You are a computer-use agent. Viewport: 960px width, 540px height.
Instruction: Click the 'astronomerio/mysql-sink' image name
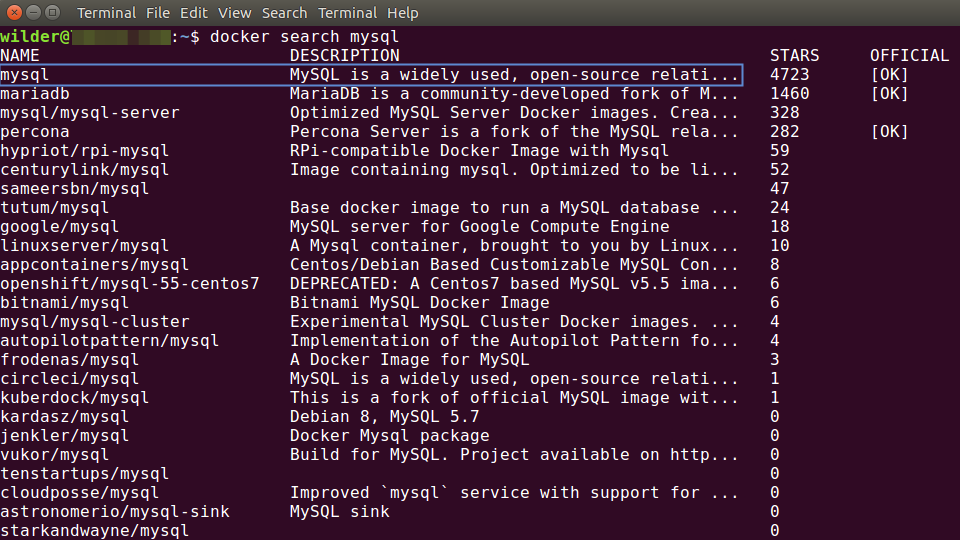coord(115,511)
